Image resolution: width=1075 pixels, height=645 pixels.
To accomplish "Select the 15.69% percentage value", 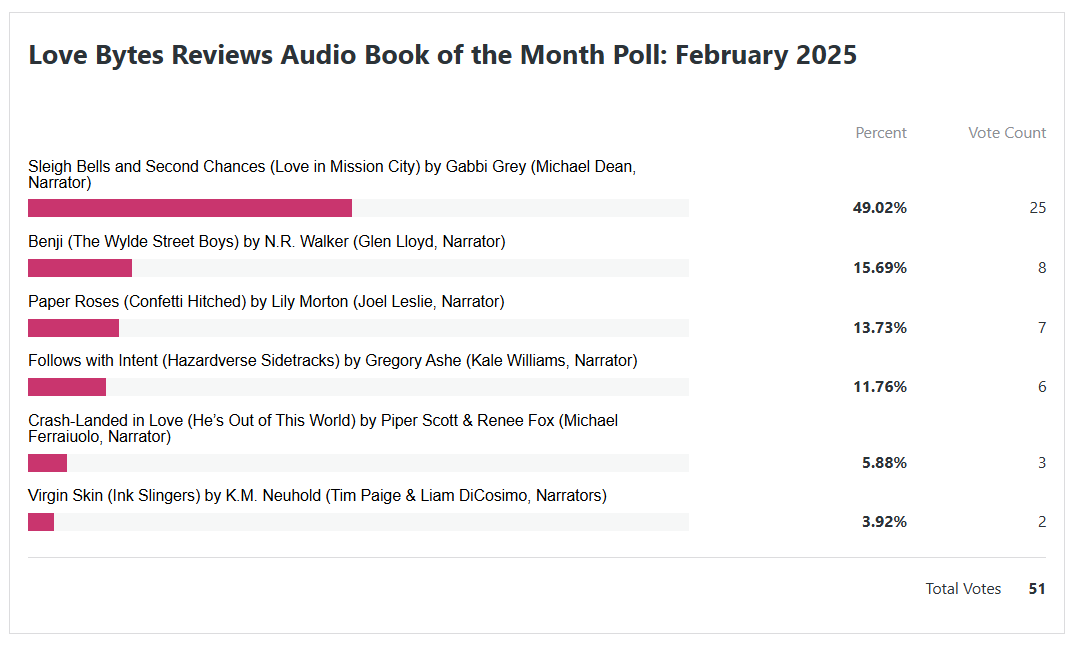I will 879,268.
